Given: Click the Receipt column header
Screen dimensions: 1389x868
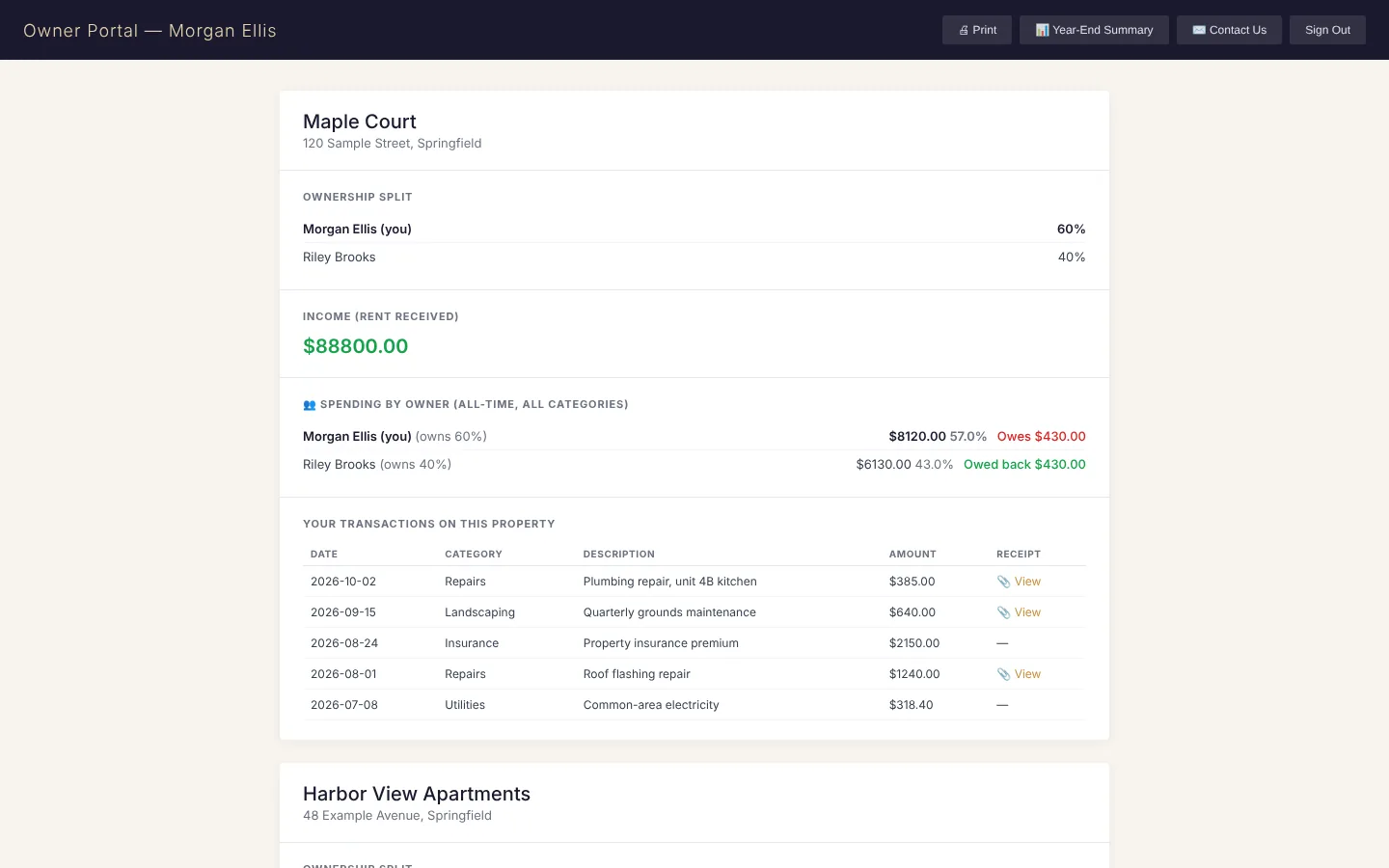Looking at the screenshot, I should pos(1019,555).
